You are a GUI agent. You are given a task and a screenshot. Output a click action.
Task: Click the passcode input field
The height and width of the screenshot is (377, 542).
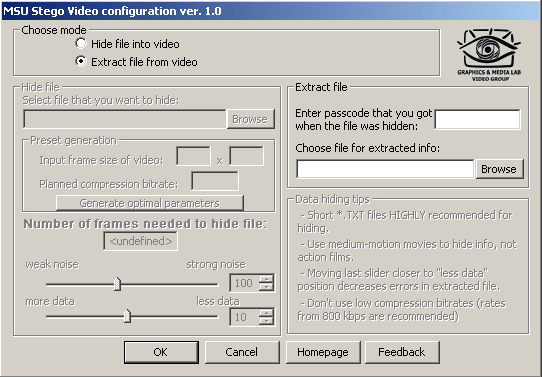point(477,120)
